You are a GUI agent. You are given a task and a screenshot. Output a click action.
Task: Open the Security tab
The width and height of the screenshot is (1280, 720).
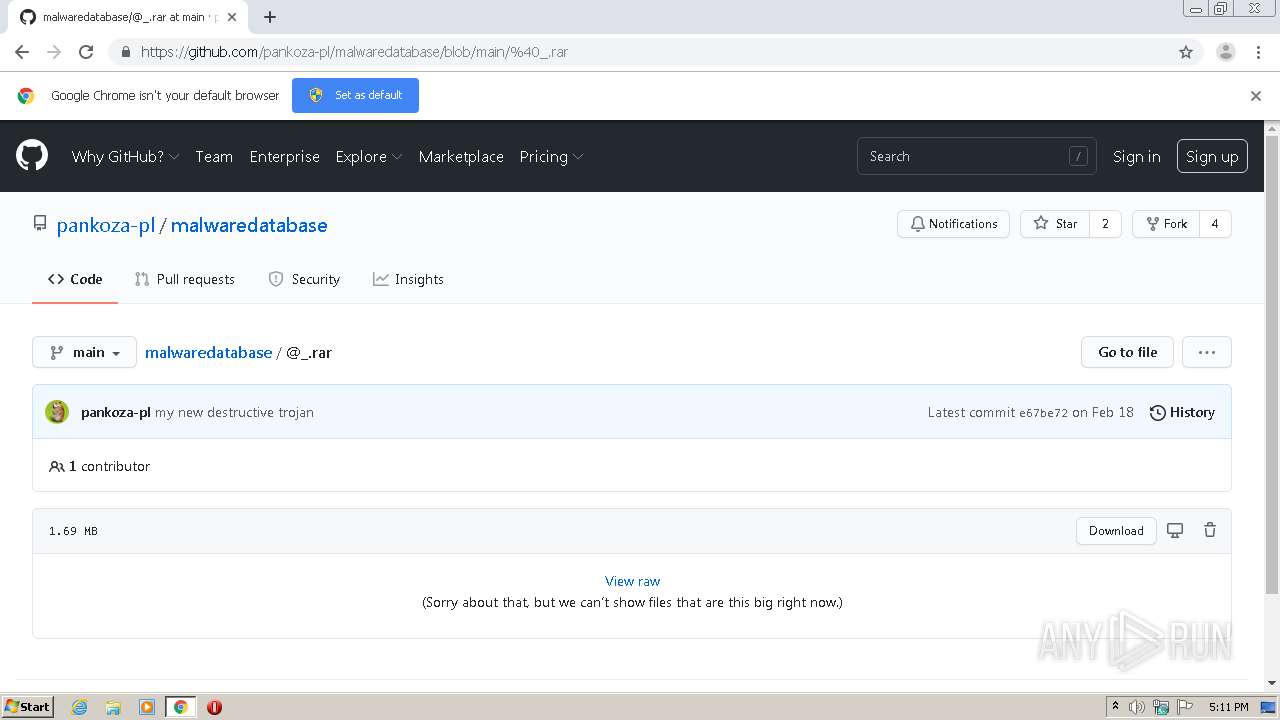point(305,279)
